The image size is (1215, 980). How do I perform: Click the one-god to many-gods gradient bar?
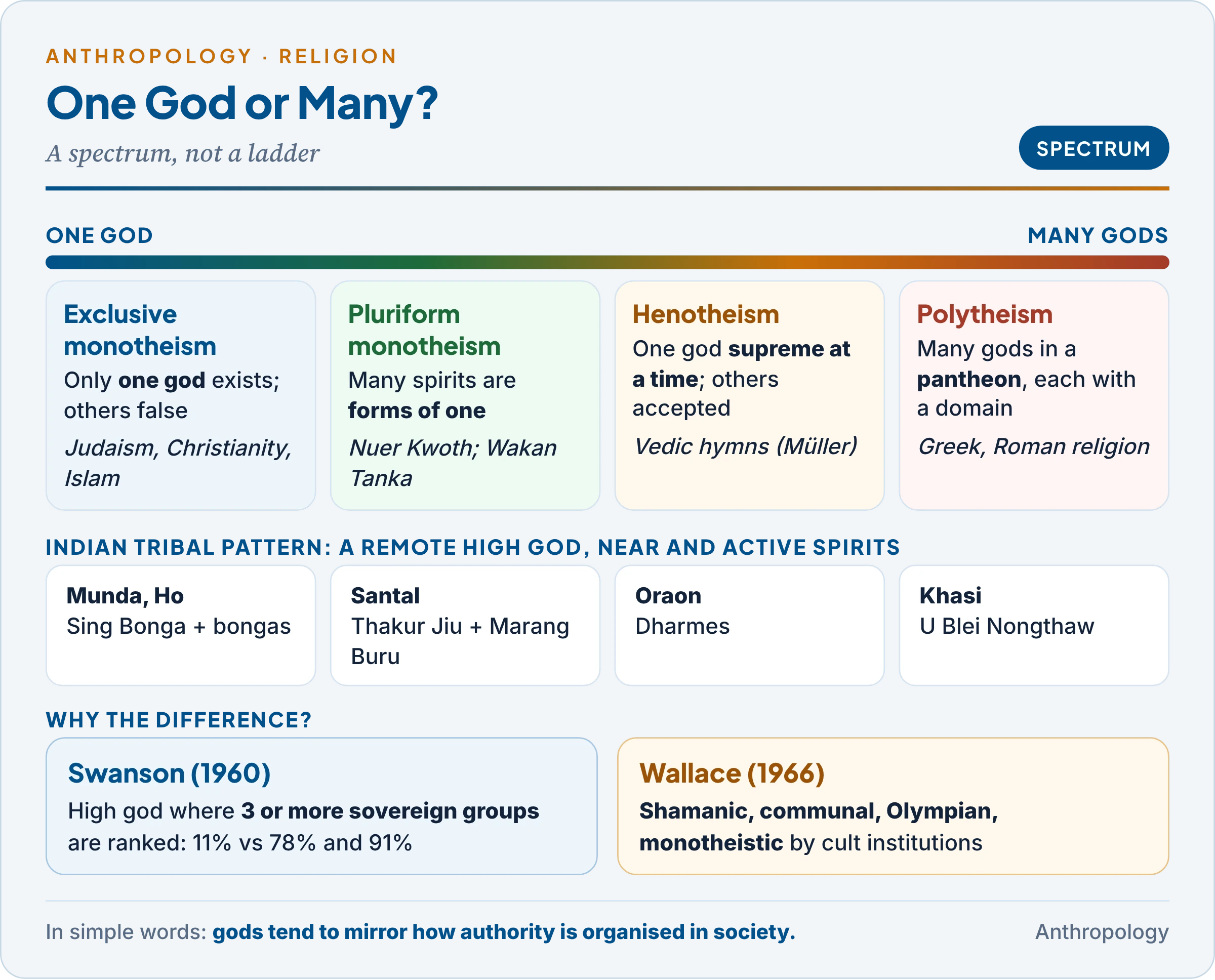click(607, 263)
